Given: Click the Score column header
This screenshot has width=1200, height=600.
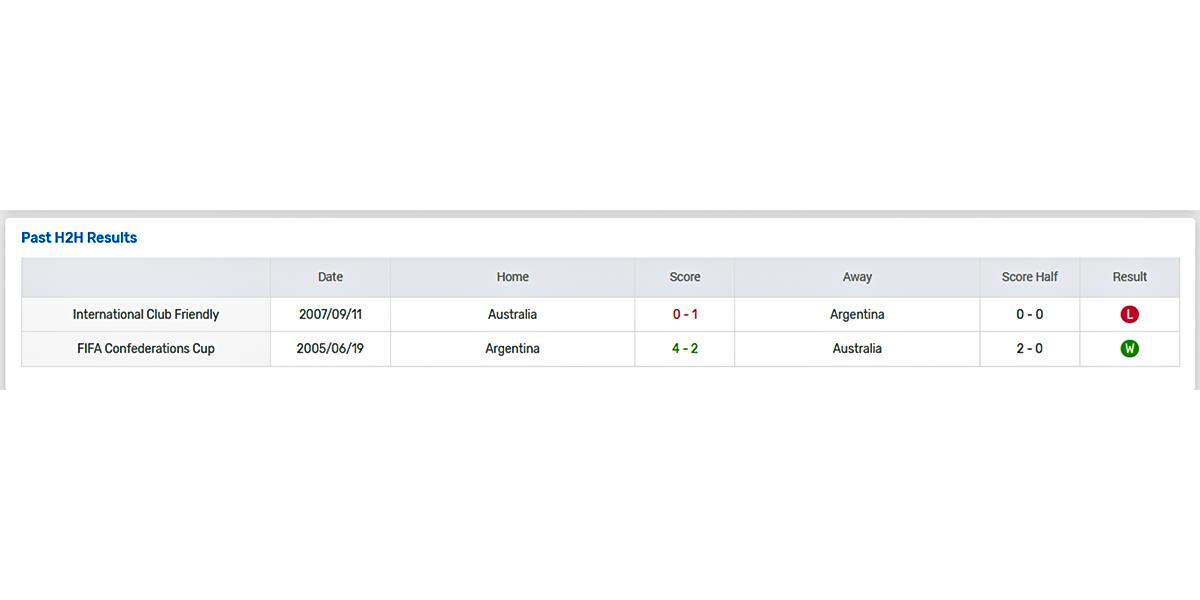Looking at the screenshot, I should click(685, 277).
